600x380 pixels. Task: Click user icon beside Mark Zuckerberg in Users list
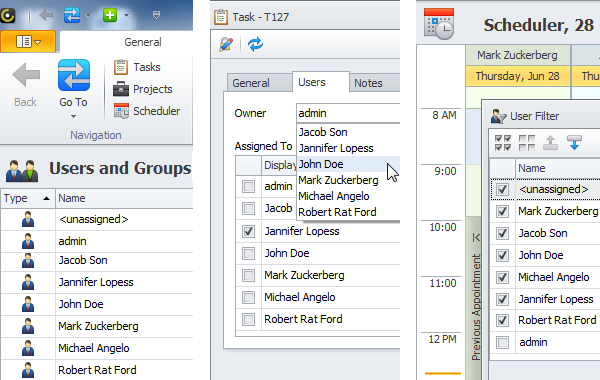pyautogui.click(x=28, y=326)
